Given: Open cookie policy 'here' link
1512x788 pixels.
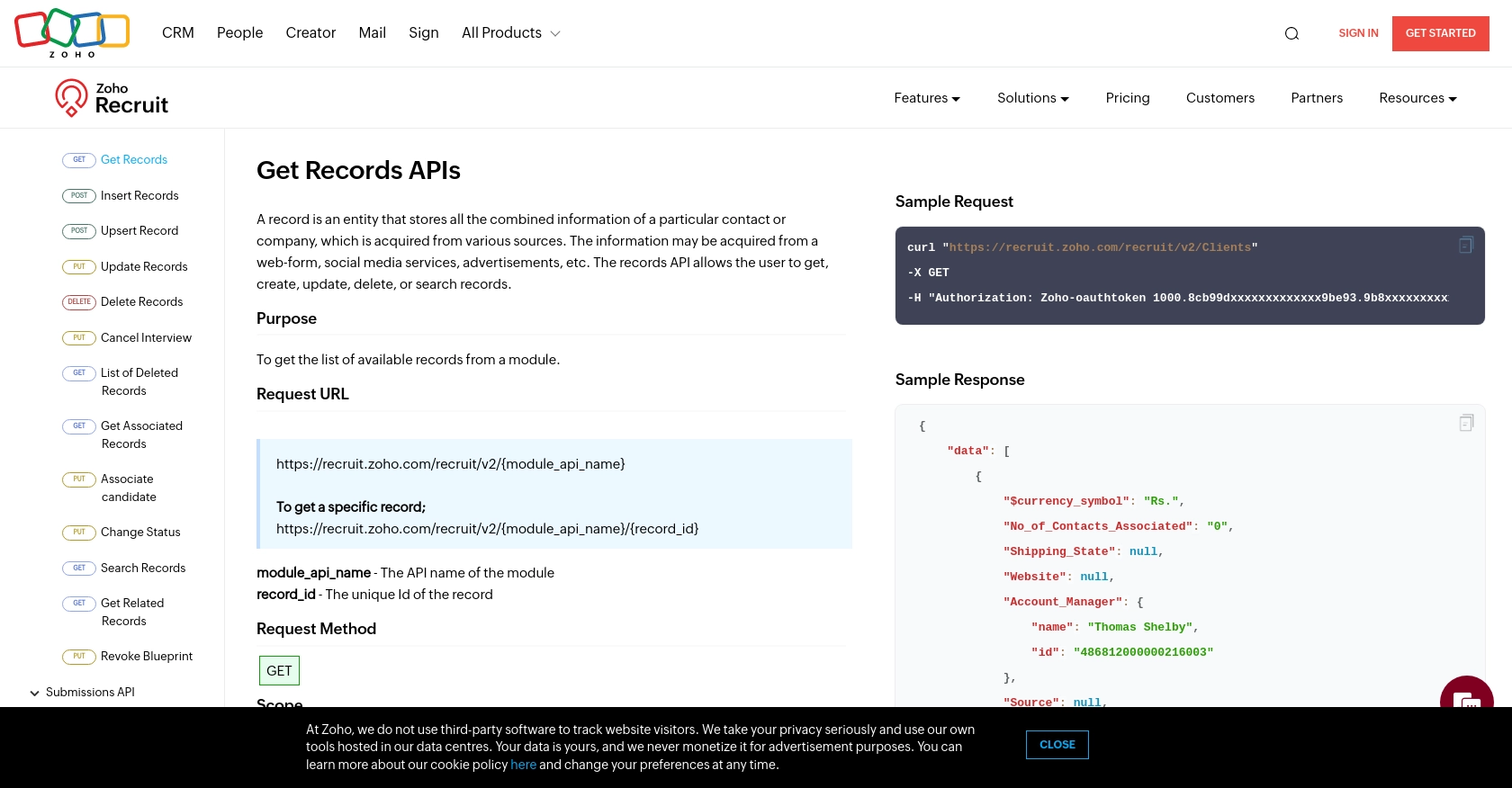Looking at the screenshot, I should [523, 765].
